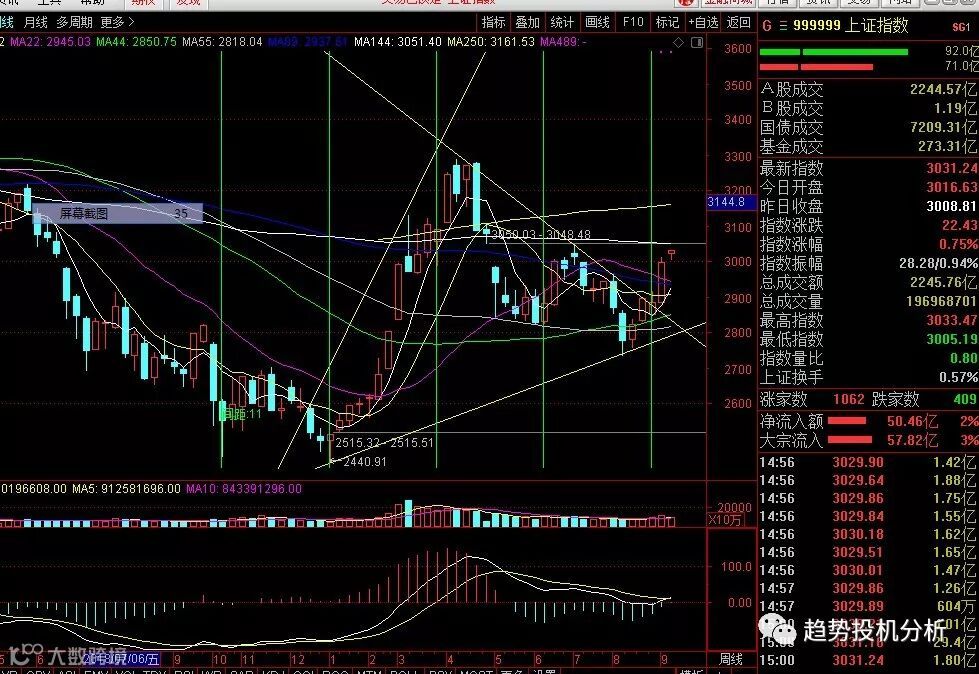Select the 14:57 tick at 3029.86

(x=868, y=588)
